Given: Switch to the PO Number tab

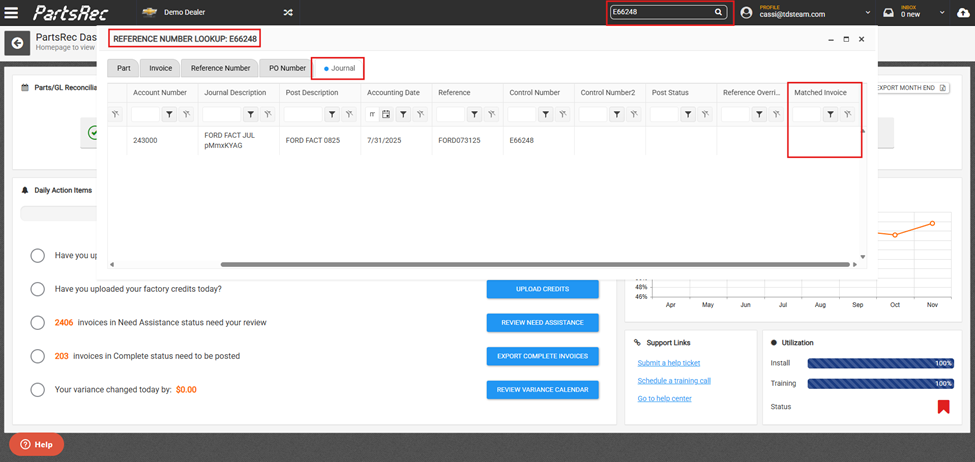Looking at the screenshot, I should [x=287, y=68].
